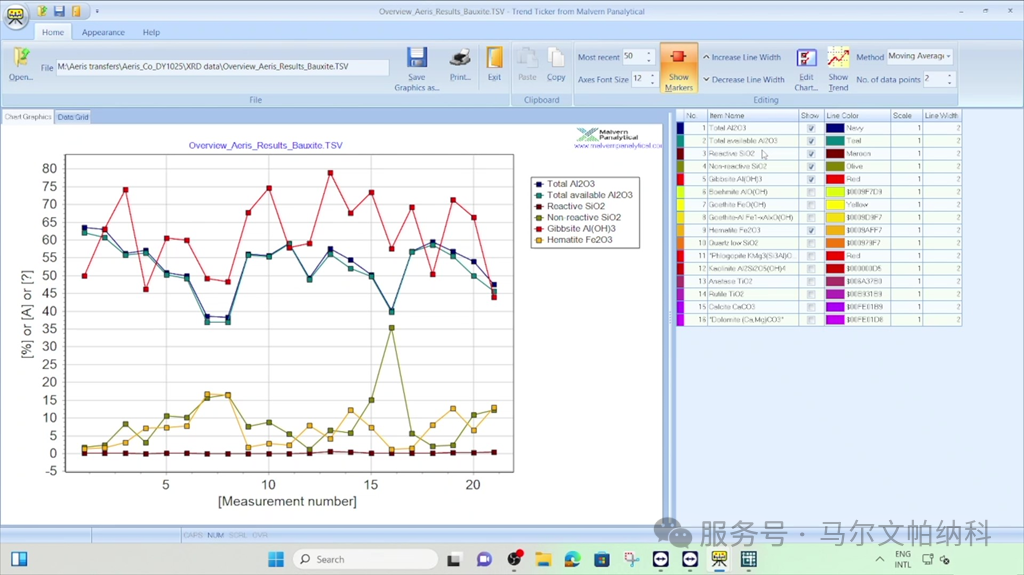Open the Method dropdown
The width and height of the screenshot is (1024, 575).
(947, 57)
